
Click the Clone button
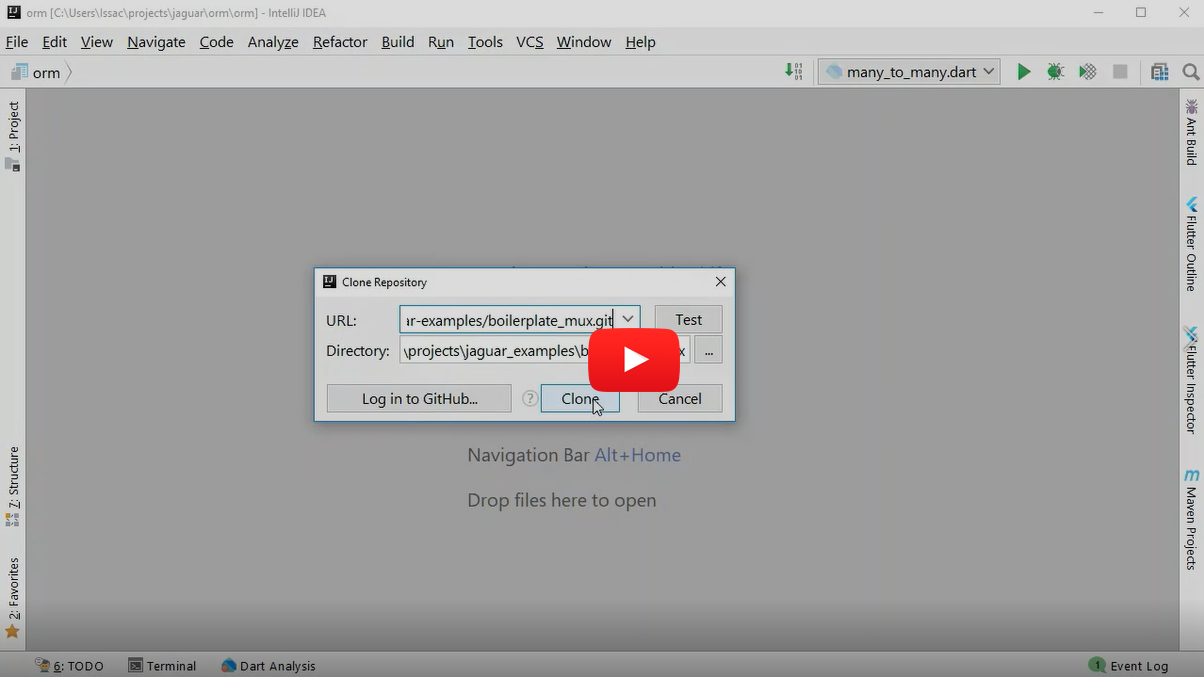580,399
